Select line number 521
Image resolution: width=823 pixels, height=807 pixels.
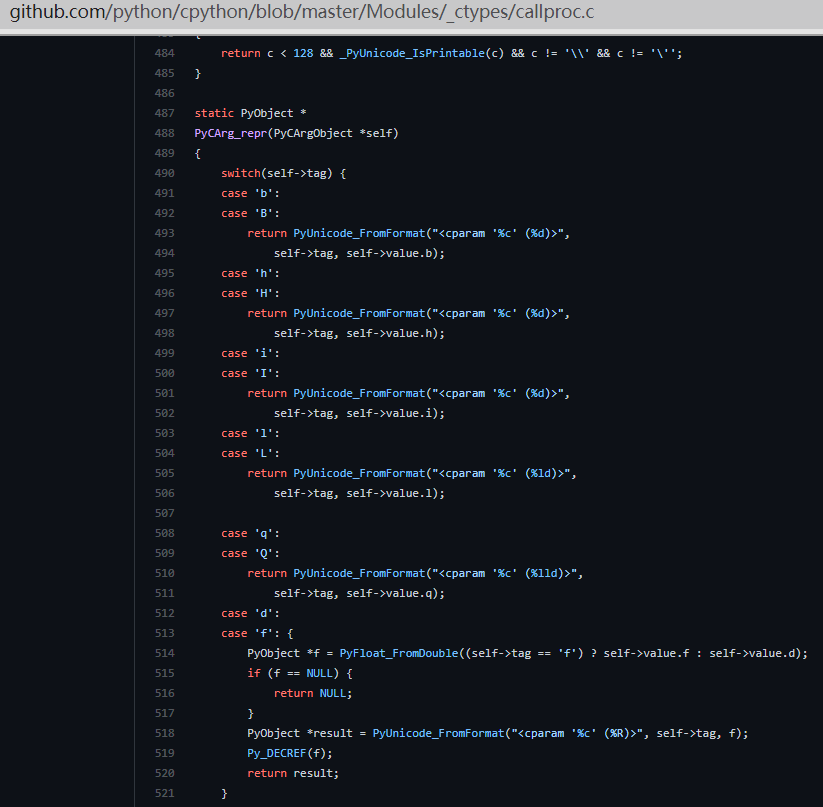pos(164,793)
